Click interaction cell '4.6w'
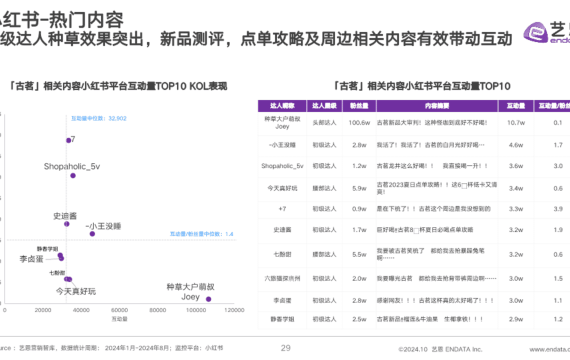The height and width of the screenshot is (360, 570). click(x=516, y=145)
